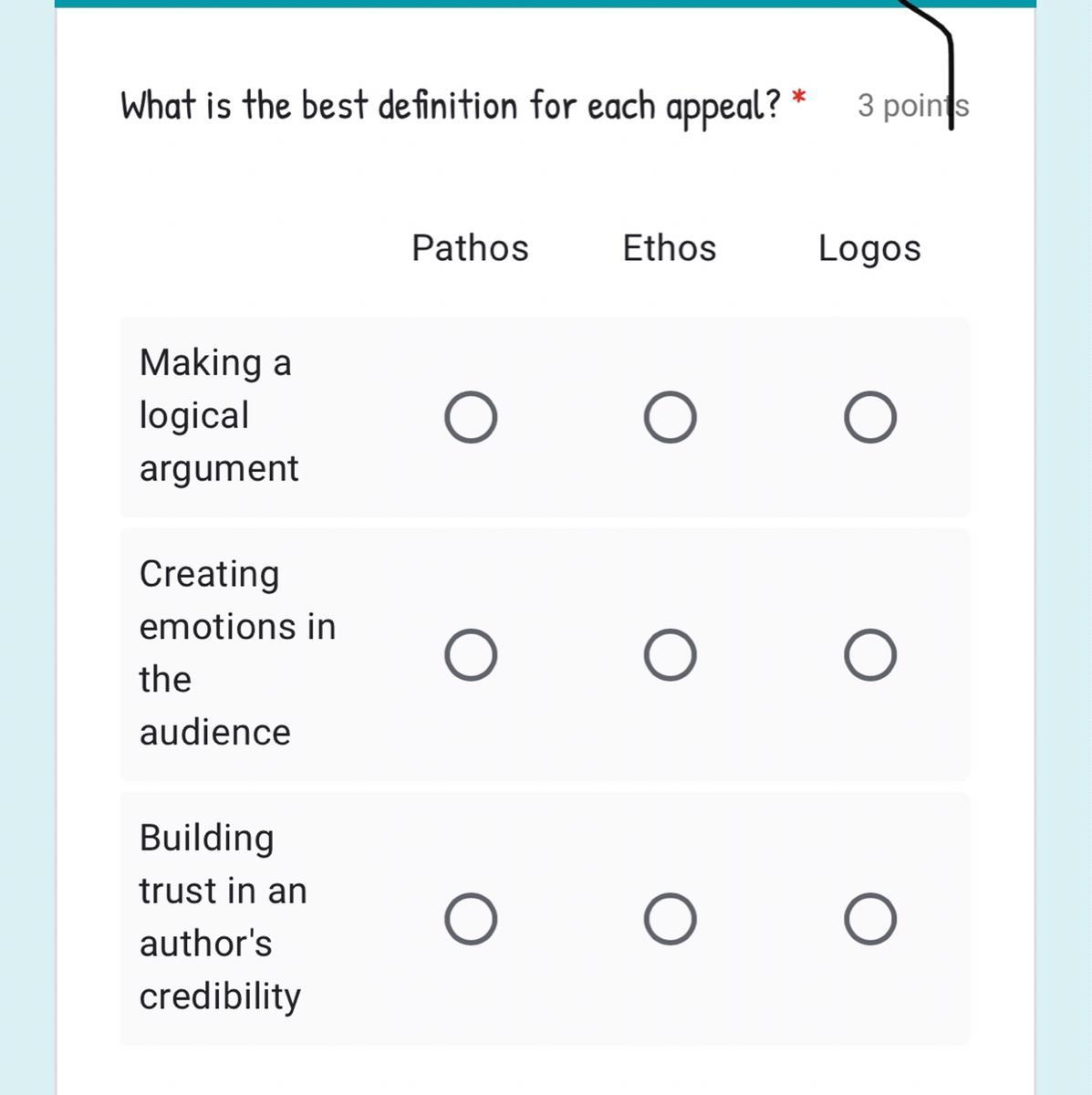Viewport: 1092px width, 1095px height.
Task: Click the 'Creating emotions in the audience' label
Action: 237,653
